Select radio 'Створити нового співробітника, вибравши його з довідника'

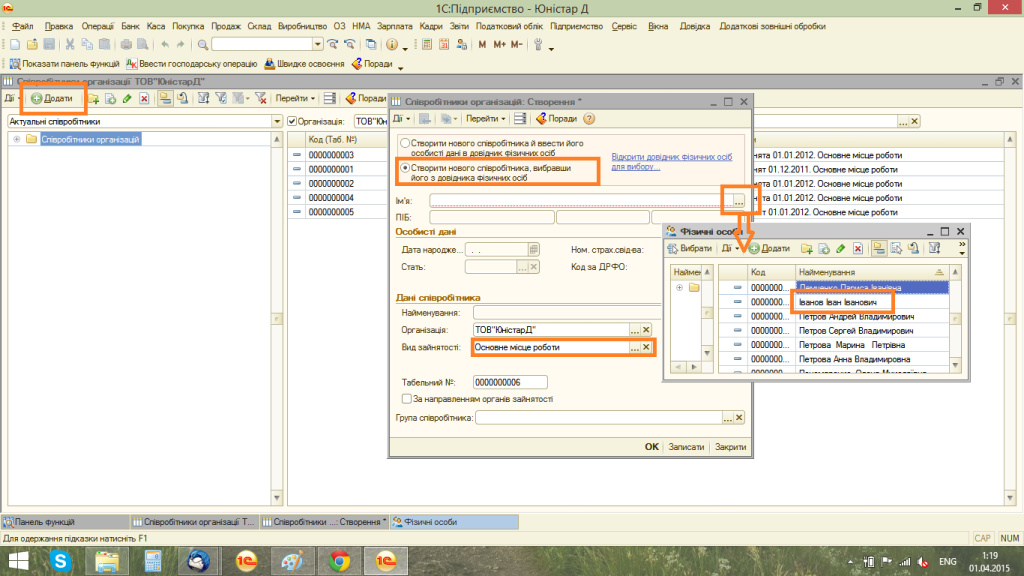(x=405, y=168)
